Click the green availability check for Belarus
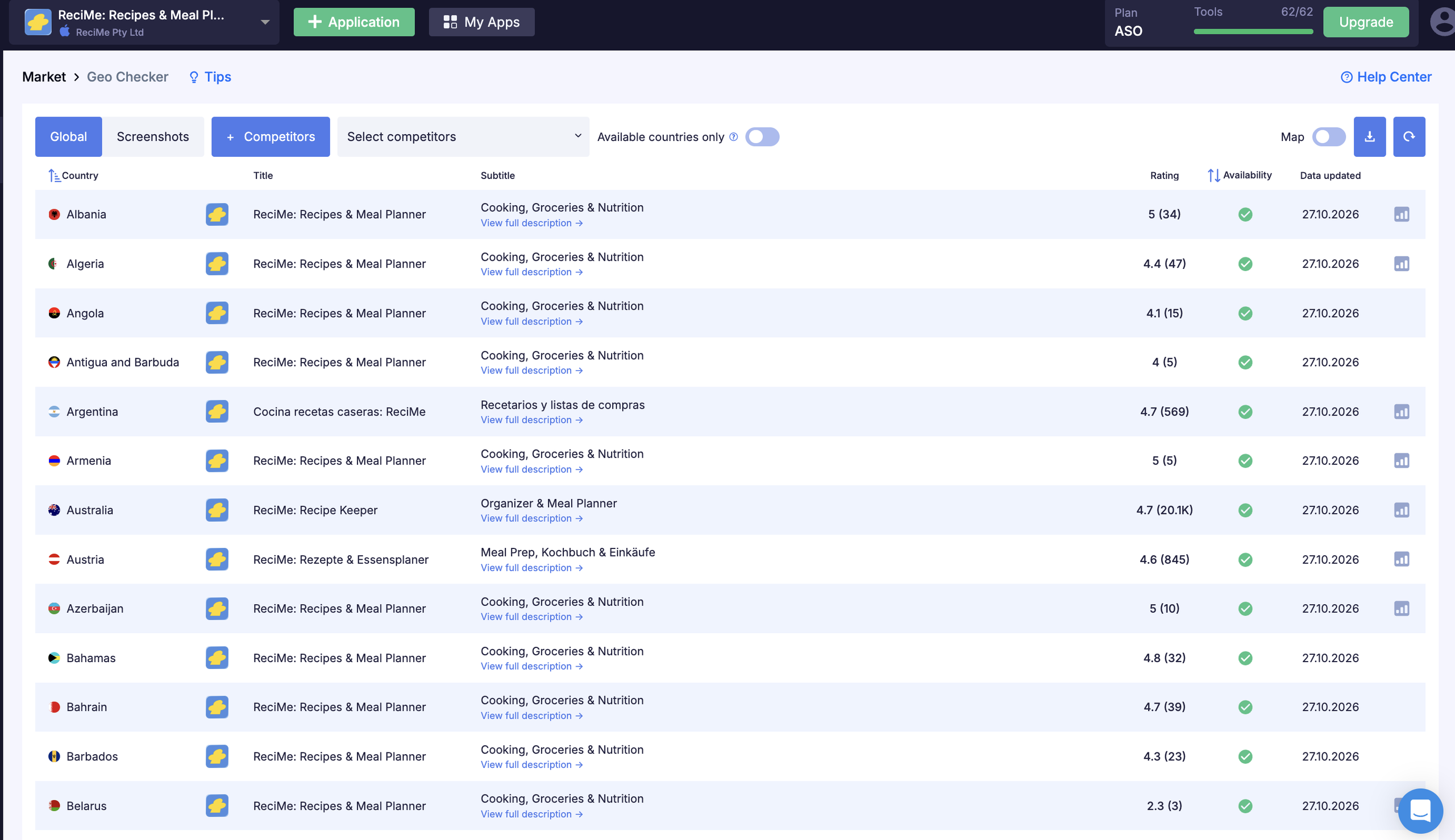This screenshot has height=840, width=1455. click(x=1245, y=806)
